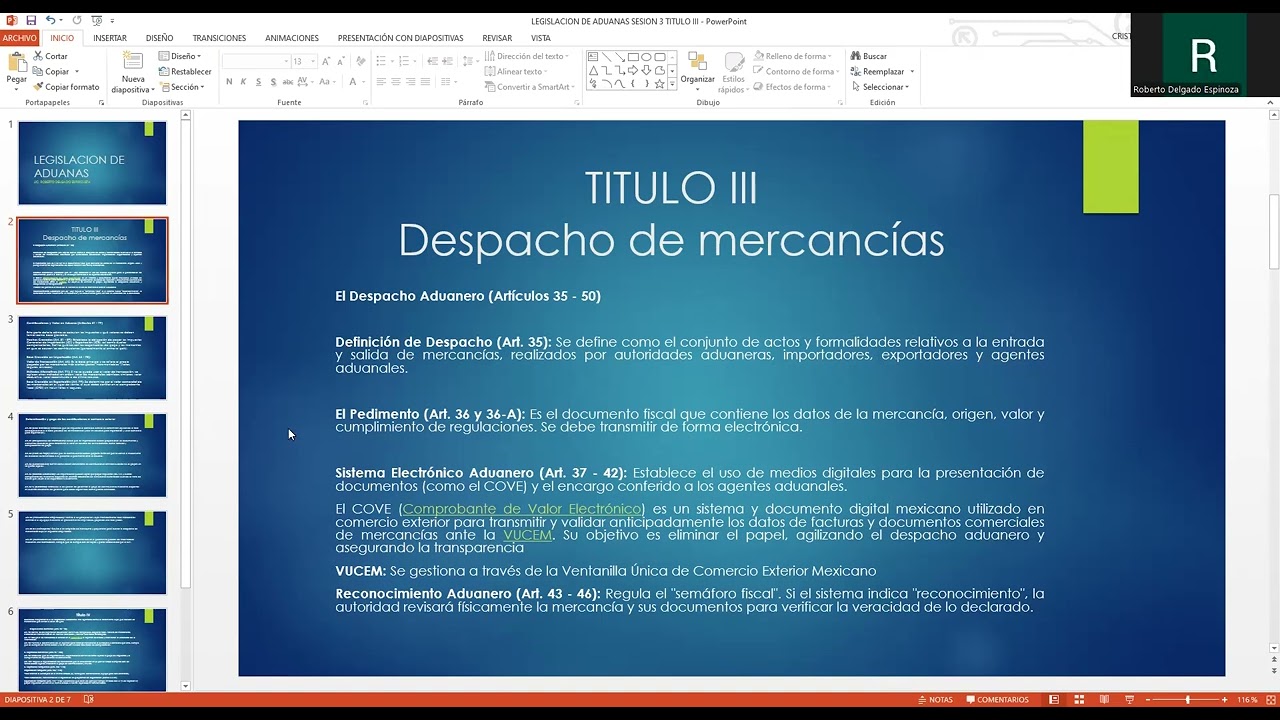Toggle NOTAS pane in status bar
Viewport: 1280px width, 720px height.
coord(934,700)
